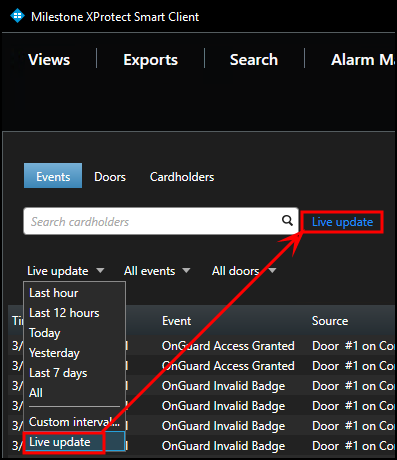Switch to the Search workspace tab
The image size is (397, 460).
click(254, 60)
